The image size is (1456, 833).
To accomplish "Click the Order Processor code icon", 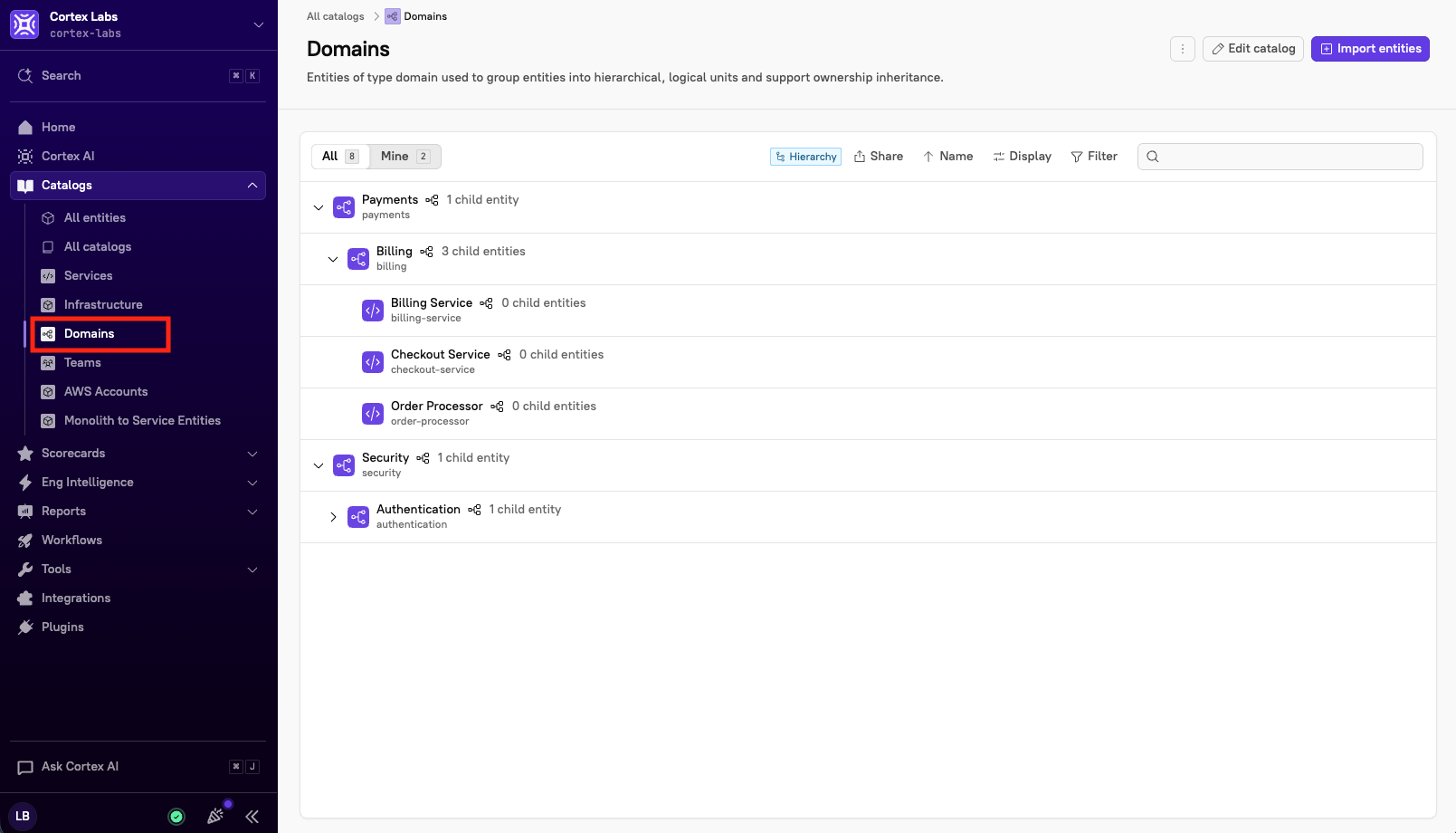I will coord(373,414).
